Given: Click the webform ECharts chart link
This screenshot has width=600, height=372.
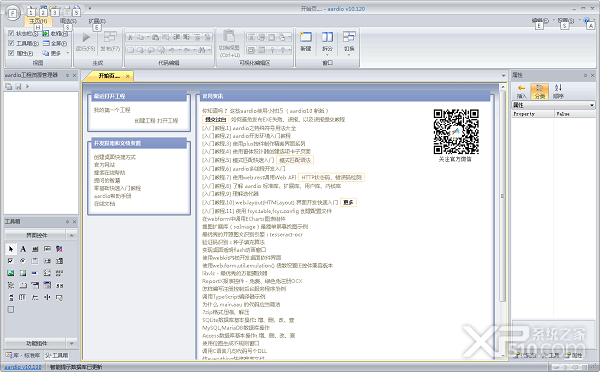Looking at the screenshot, I should tap(244, 219).
